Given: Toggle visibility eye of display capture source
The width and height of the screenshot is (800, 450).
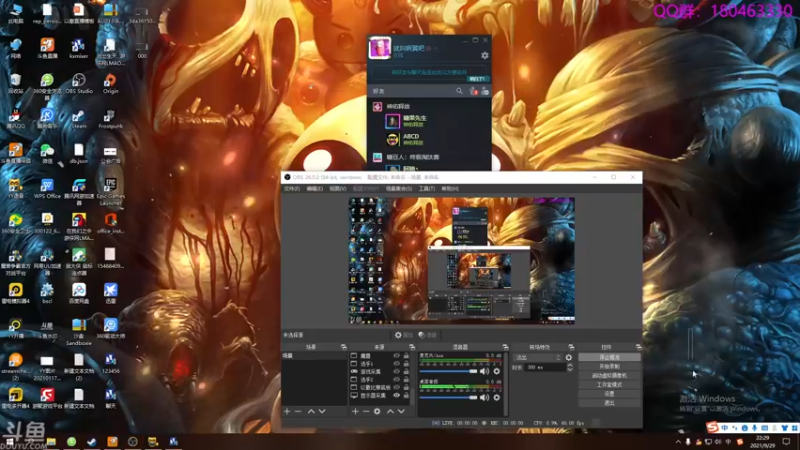Looking at the screenshot, I should [396, 395].
